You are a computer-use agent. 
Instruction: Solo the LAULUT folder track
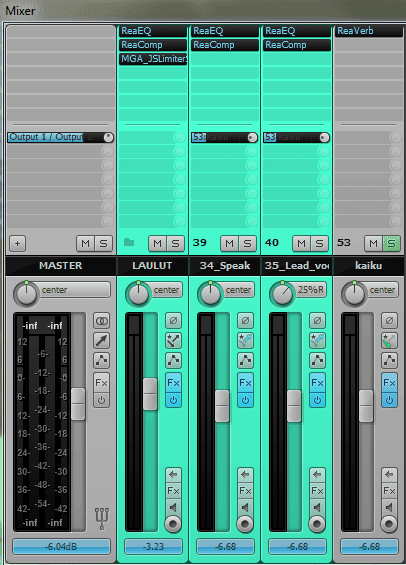tap(175, 244)
